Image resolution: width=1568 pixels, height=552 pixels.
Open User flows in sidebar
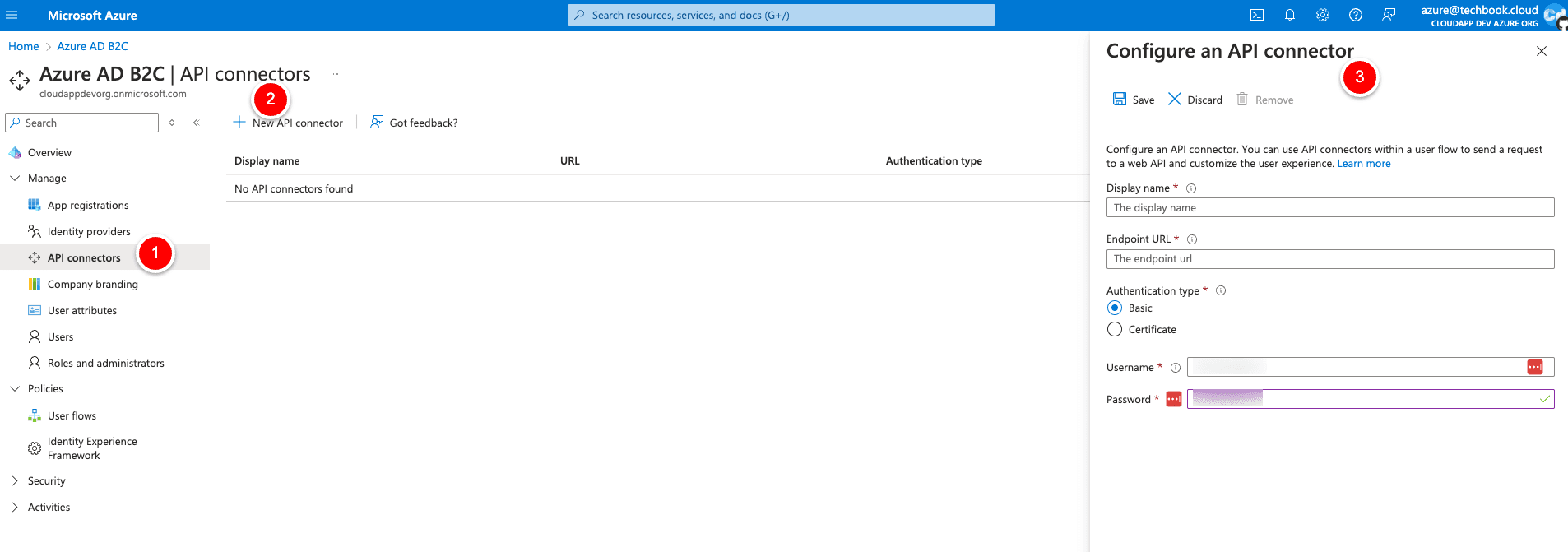(x=72, y=415)
